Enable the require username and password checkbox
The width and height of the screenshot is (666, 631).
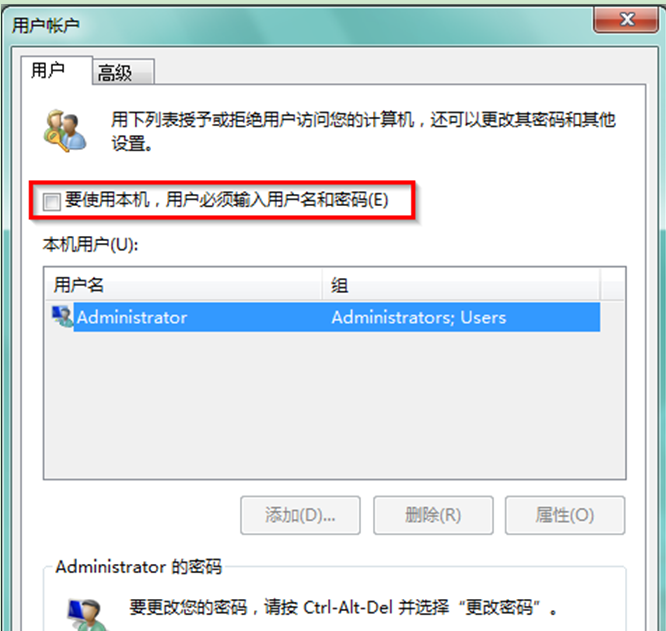pos(52,201)
